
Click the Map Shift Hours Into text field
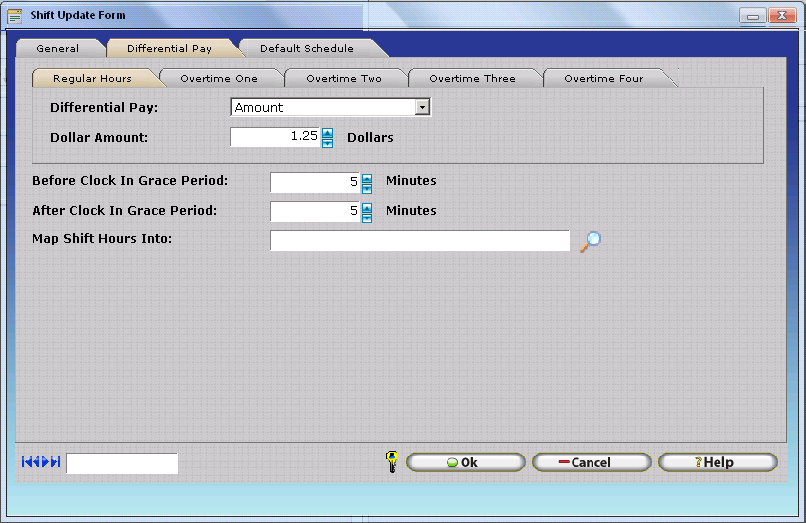[419, 241]
